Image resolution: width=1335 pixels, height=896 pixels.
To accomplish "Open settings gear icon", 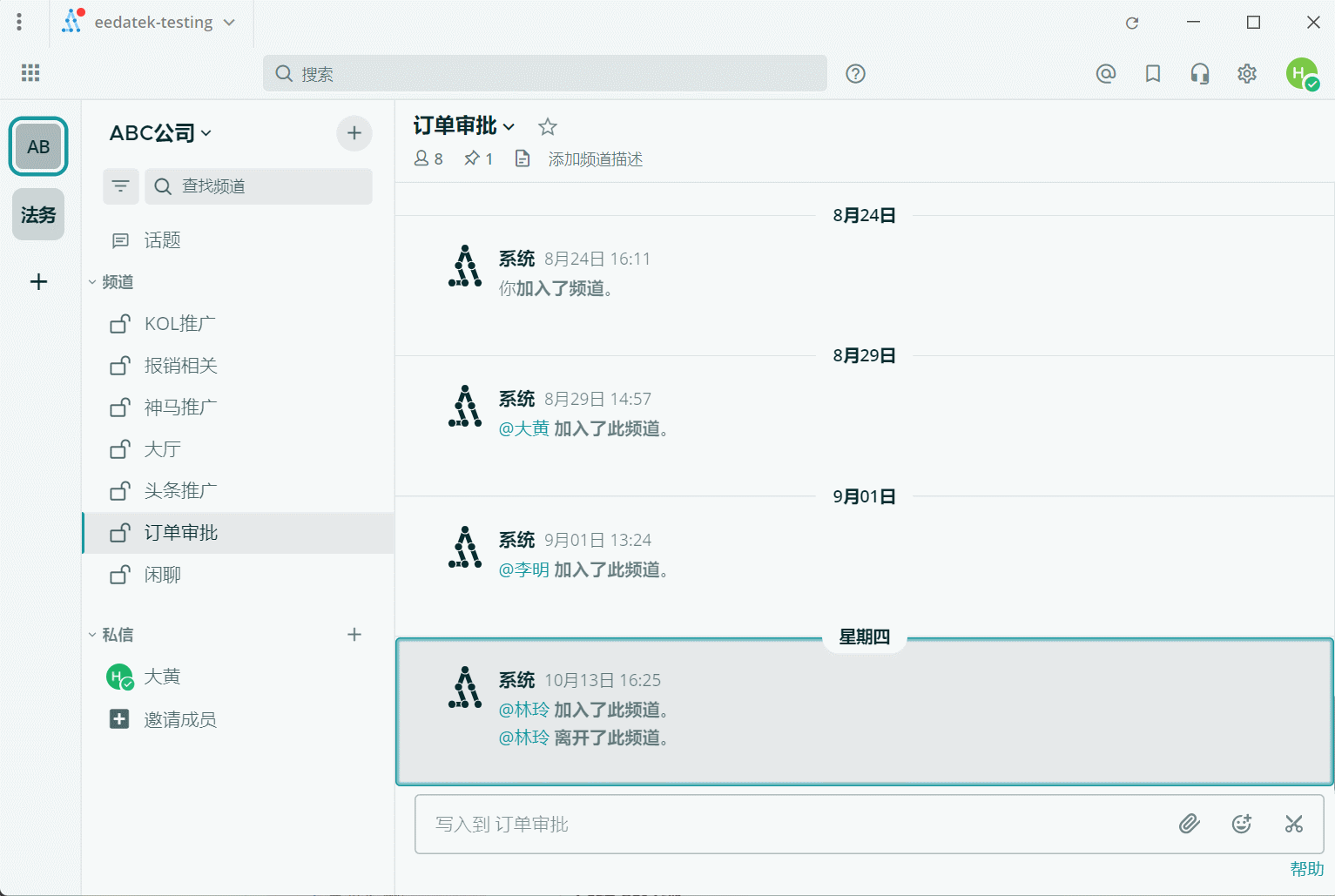I will click(x=1246, y=74).
